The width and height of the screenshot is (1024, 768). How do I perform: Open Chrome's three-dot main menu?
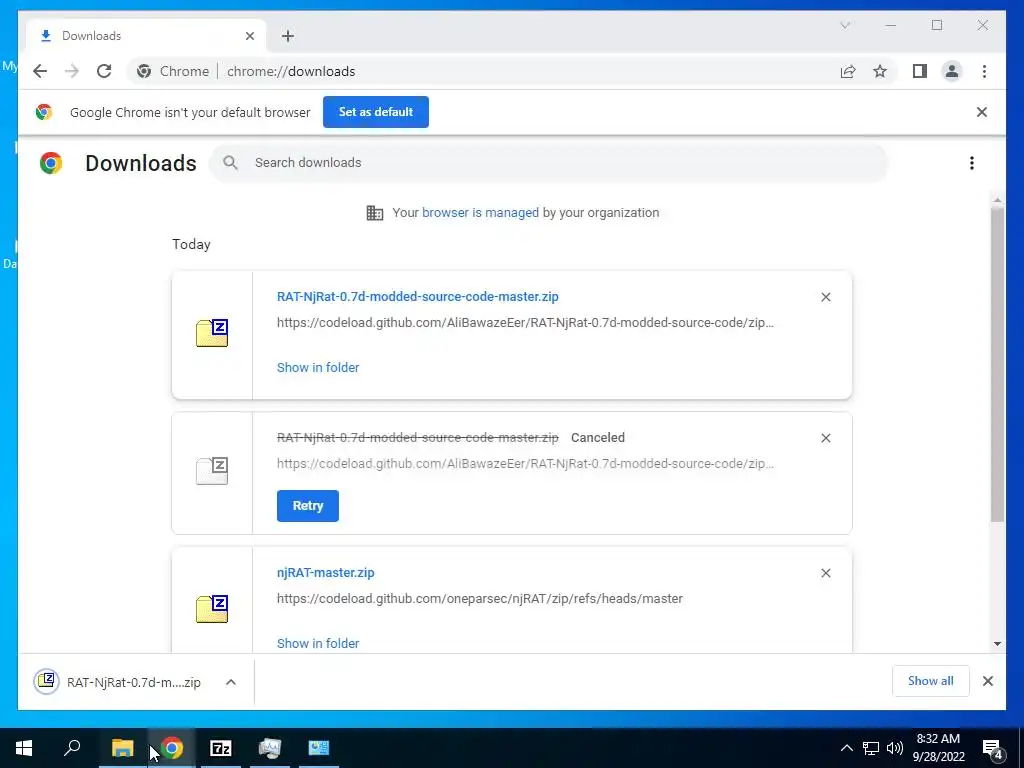click(x=984, y=71)
